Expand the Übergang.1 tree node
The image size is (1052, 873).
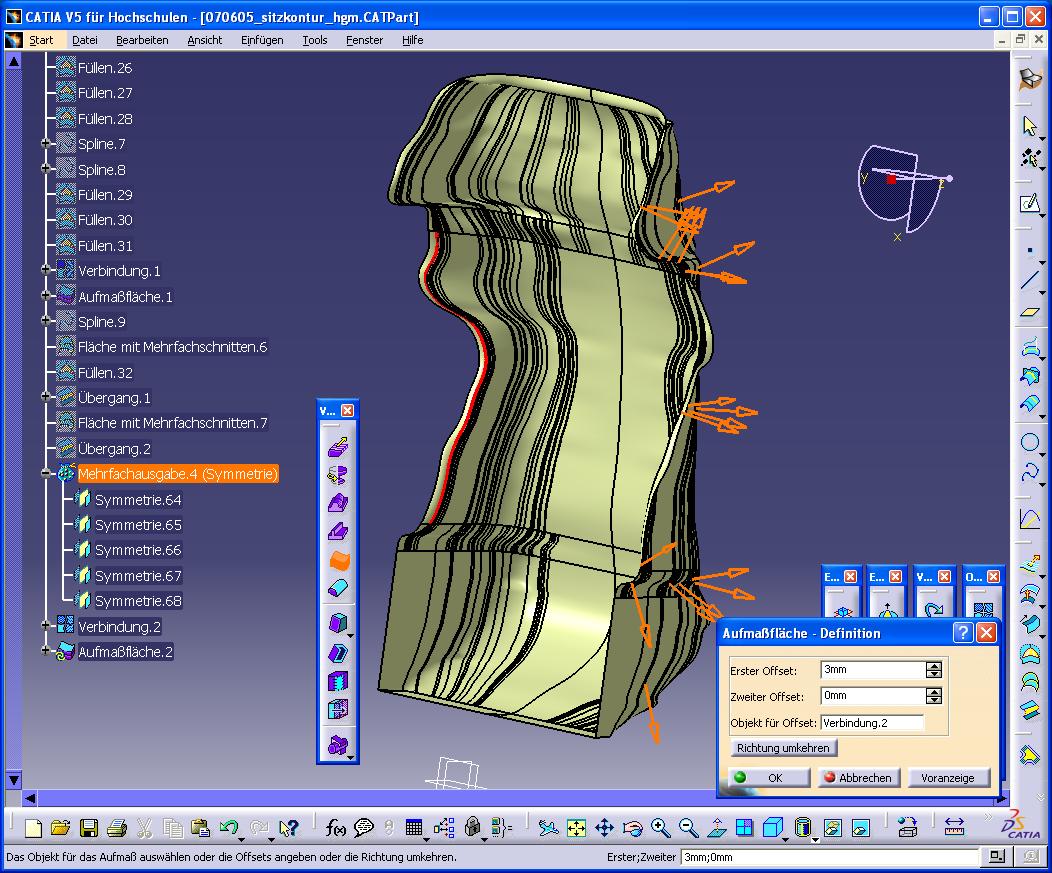(46, 397)
